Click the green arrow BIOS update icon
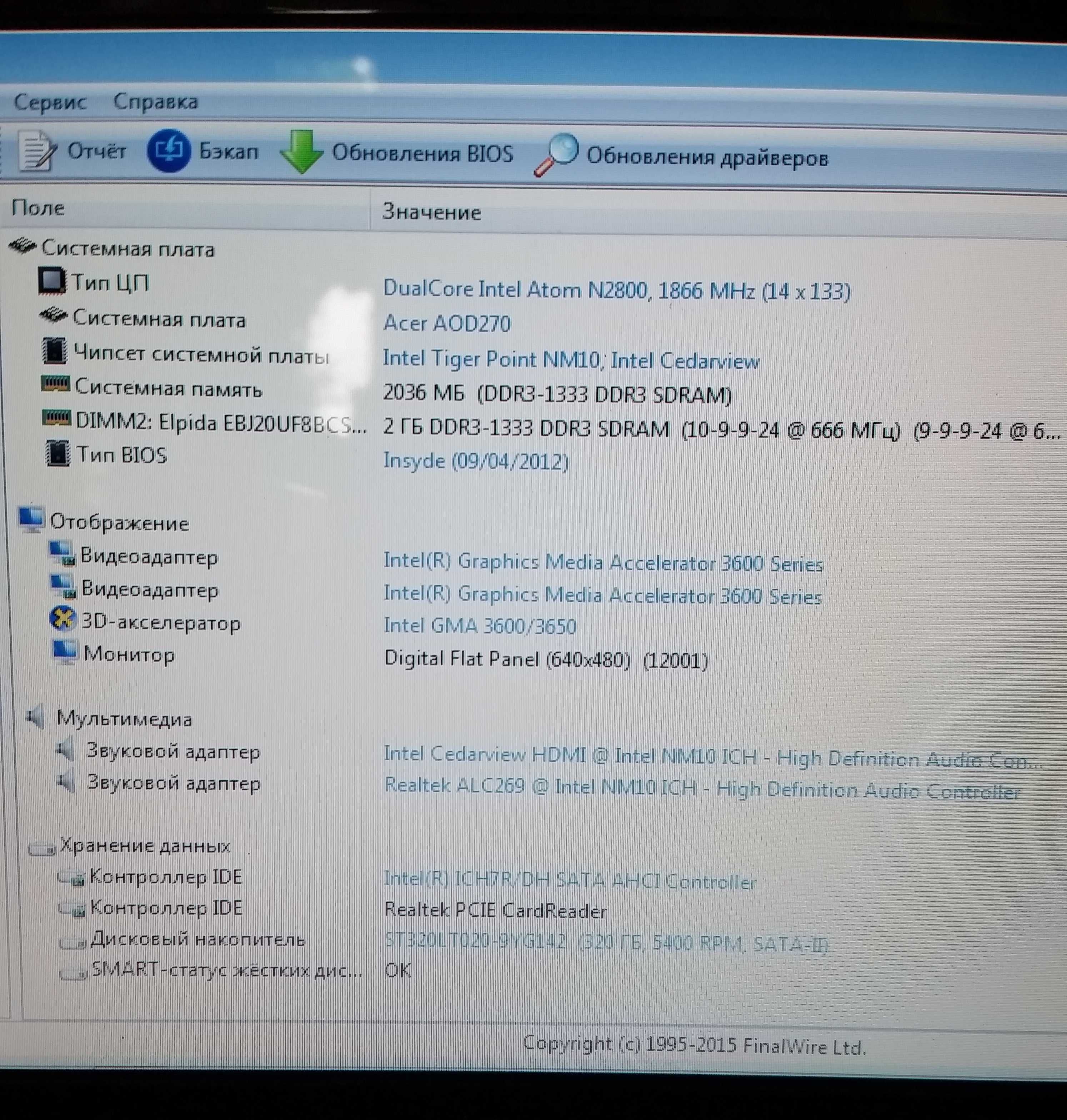 [301, 152]
